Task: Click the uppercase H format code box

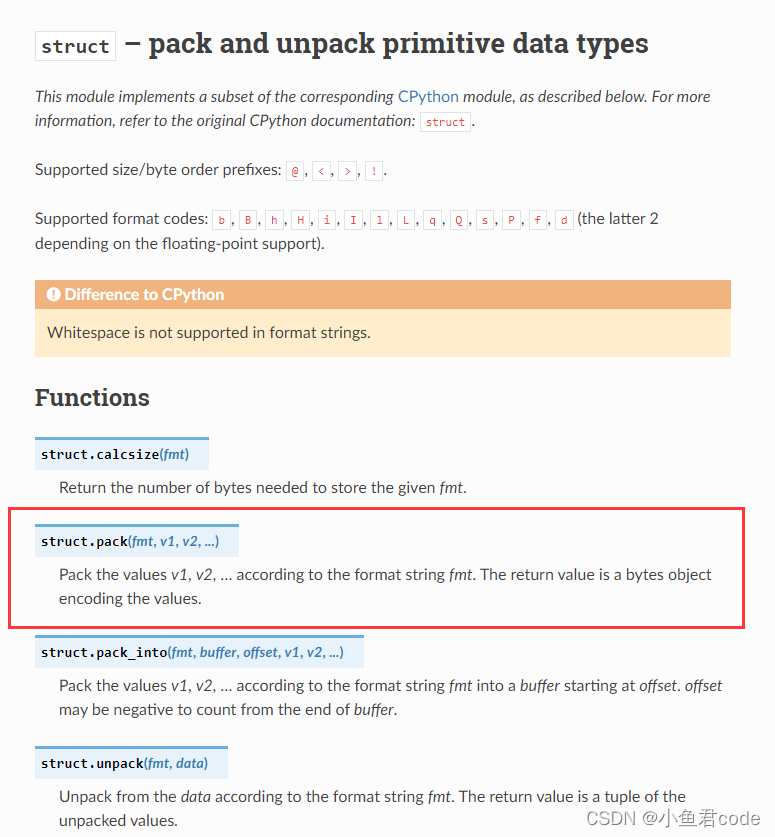Action: 300,220
